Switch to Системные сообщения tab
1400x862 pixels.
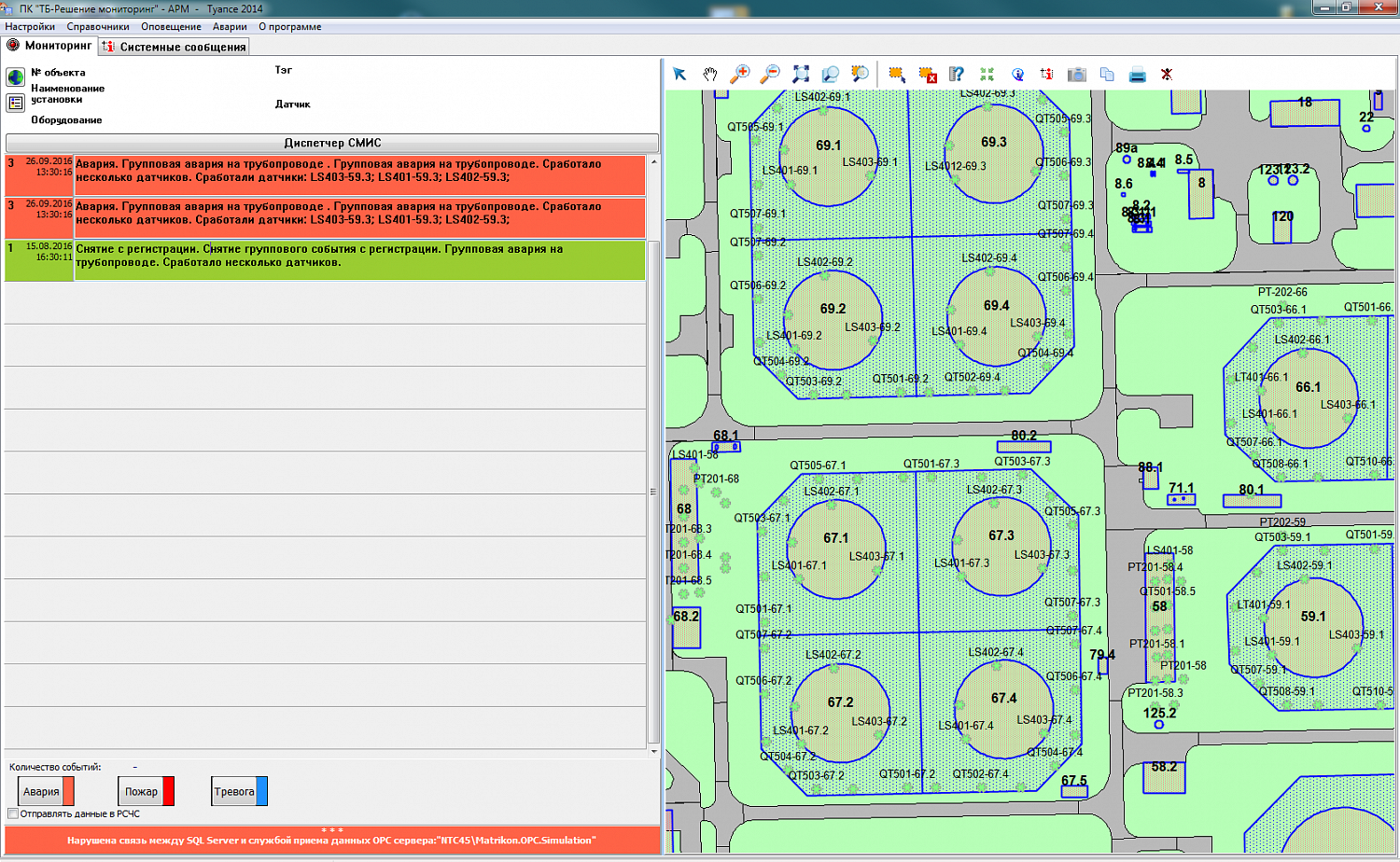click(175, 47)
